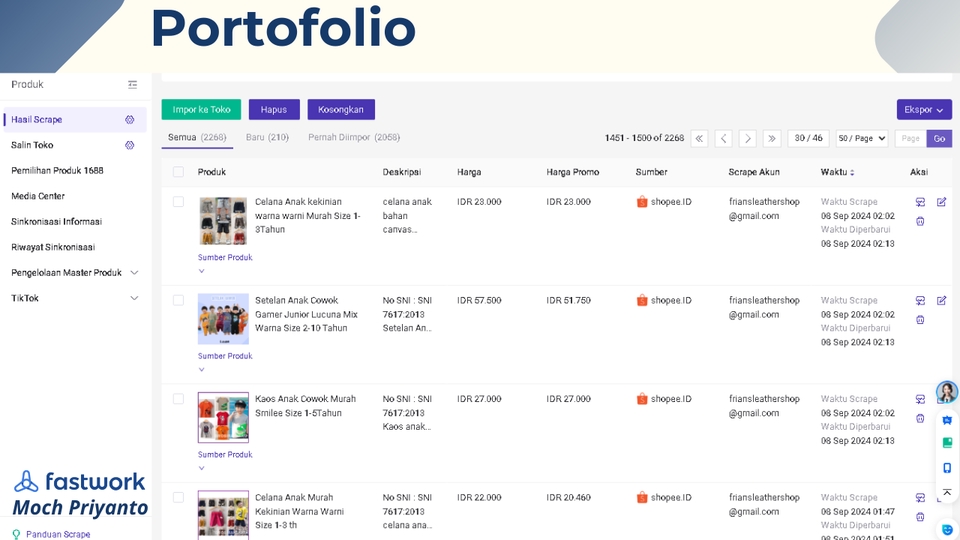Delete the Setelan Anak Cowok product
The height and width of the screenshot is (540, 960).
(920, 320)
